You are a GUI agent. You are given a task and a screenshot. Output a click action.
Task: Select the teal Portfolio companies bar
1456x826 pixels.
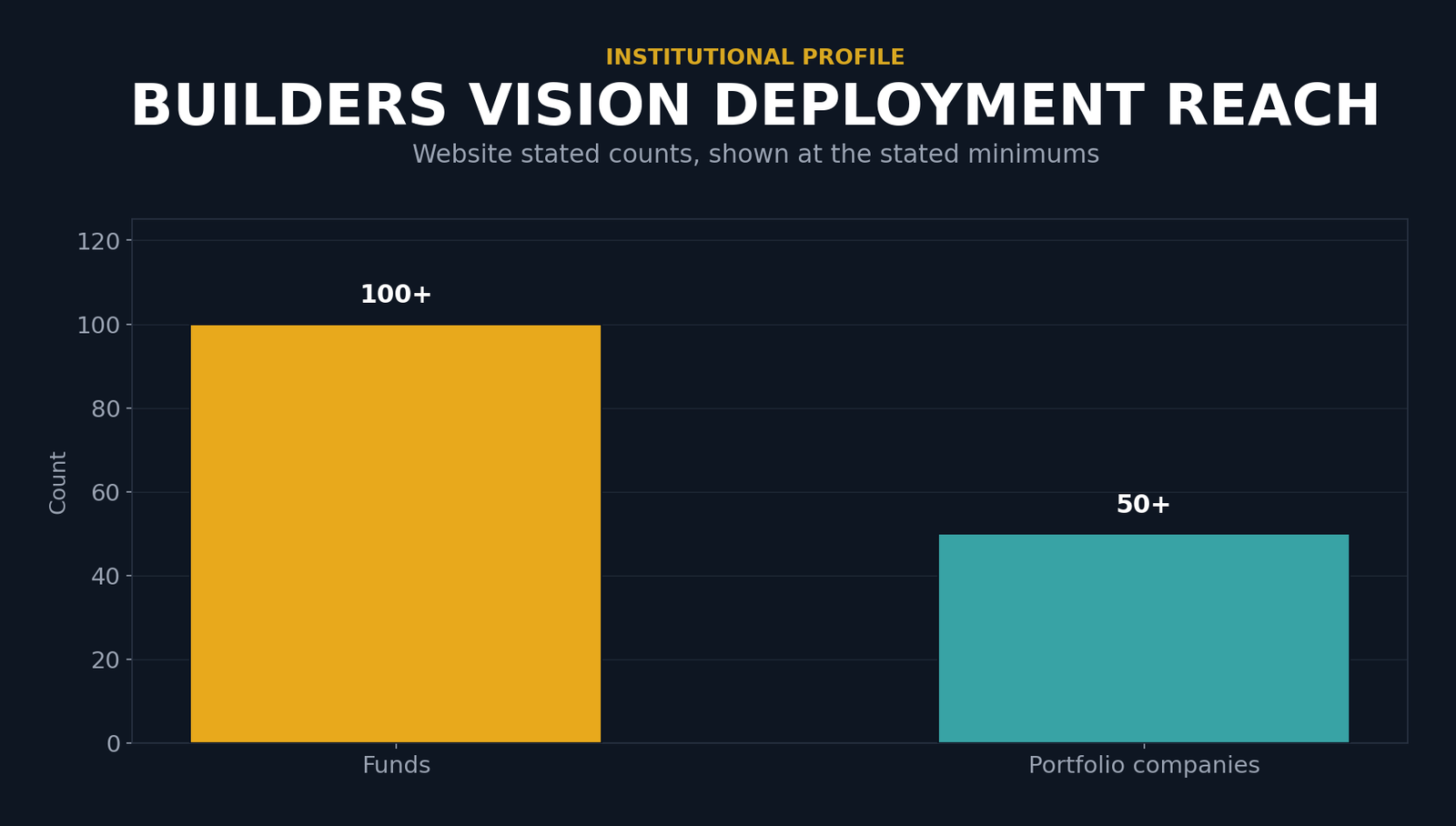coord(1144,639)
